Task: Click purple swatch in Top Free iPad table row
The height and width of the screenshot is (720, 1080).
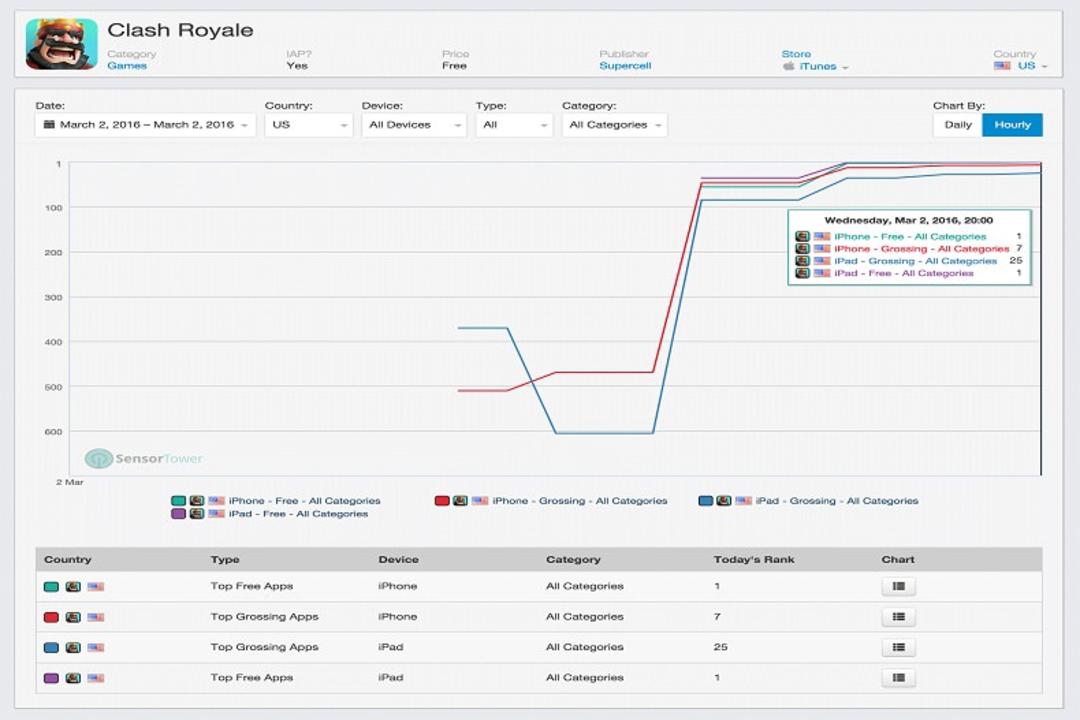Action: click(x=51, y=678)
